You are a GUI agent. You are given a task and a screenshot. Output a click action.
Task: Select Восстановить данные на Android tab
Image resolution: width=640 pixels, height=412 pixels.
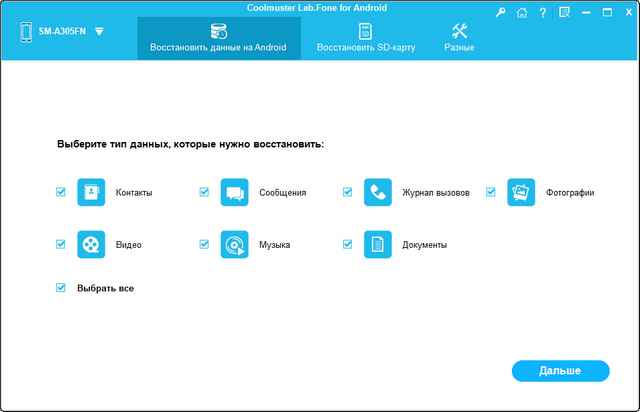pos(218,37)
